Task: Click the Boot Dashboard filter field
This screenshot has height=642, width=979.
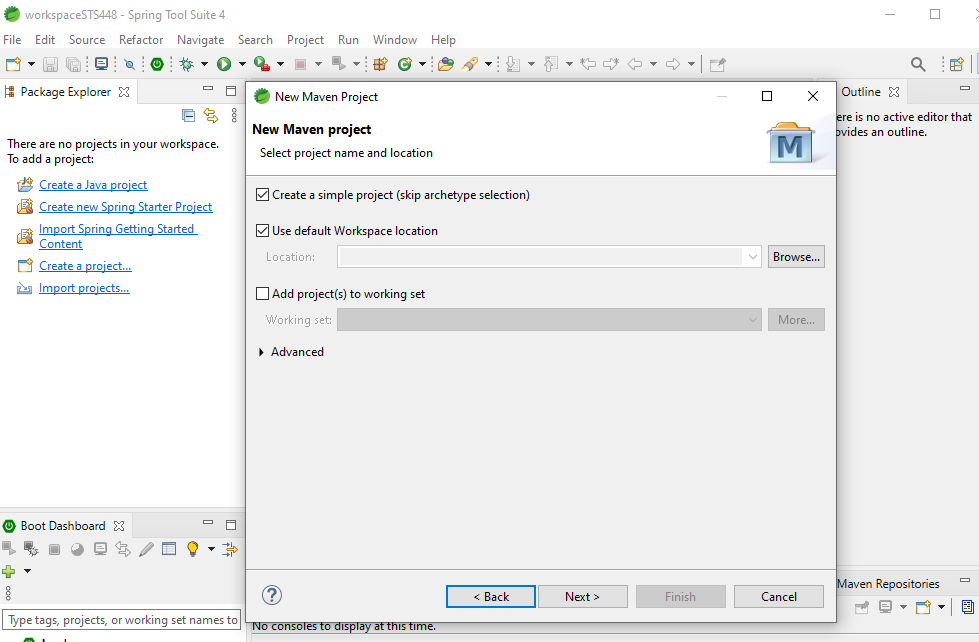Action: [x=120, y=618]
